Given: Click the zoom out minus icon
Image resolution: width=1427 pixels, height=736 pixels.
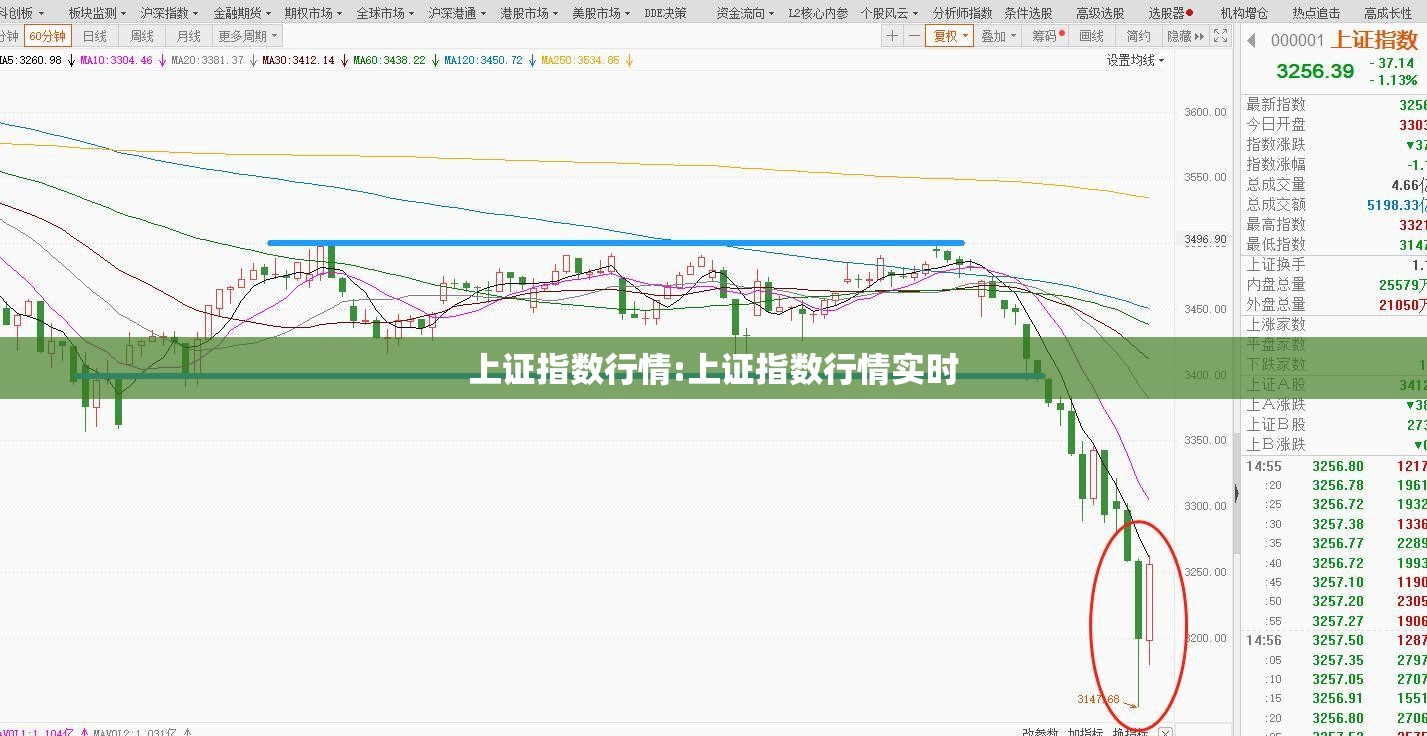Looking at the screenshot, I should pyautogui.click(x=914, y=36).
